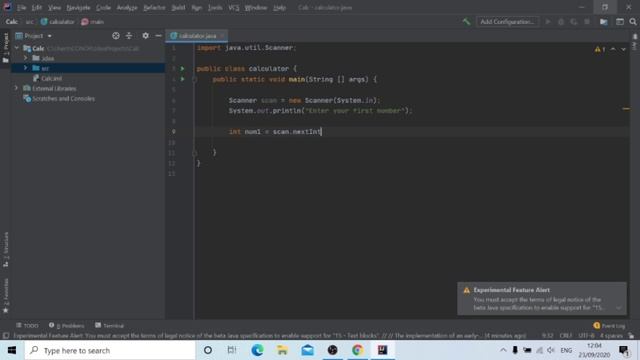Open Microsoft Edge from the taskbar
Viewport: 640px width, 360px height.
257,350
